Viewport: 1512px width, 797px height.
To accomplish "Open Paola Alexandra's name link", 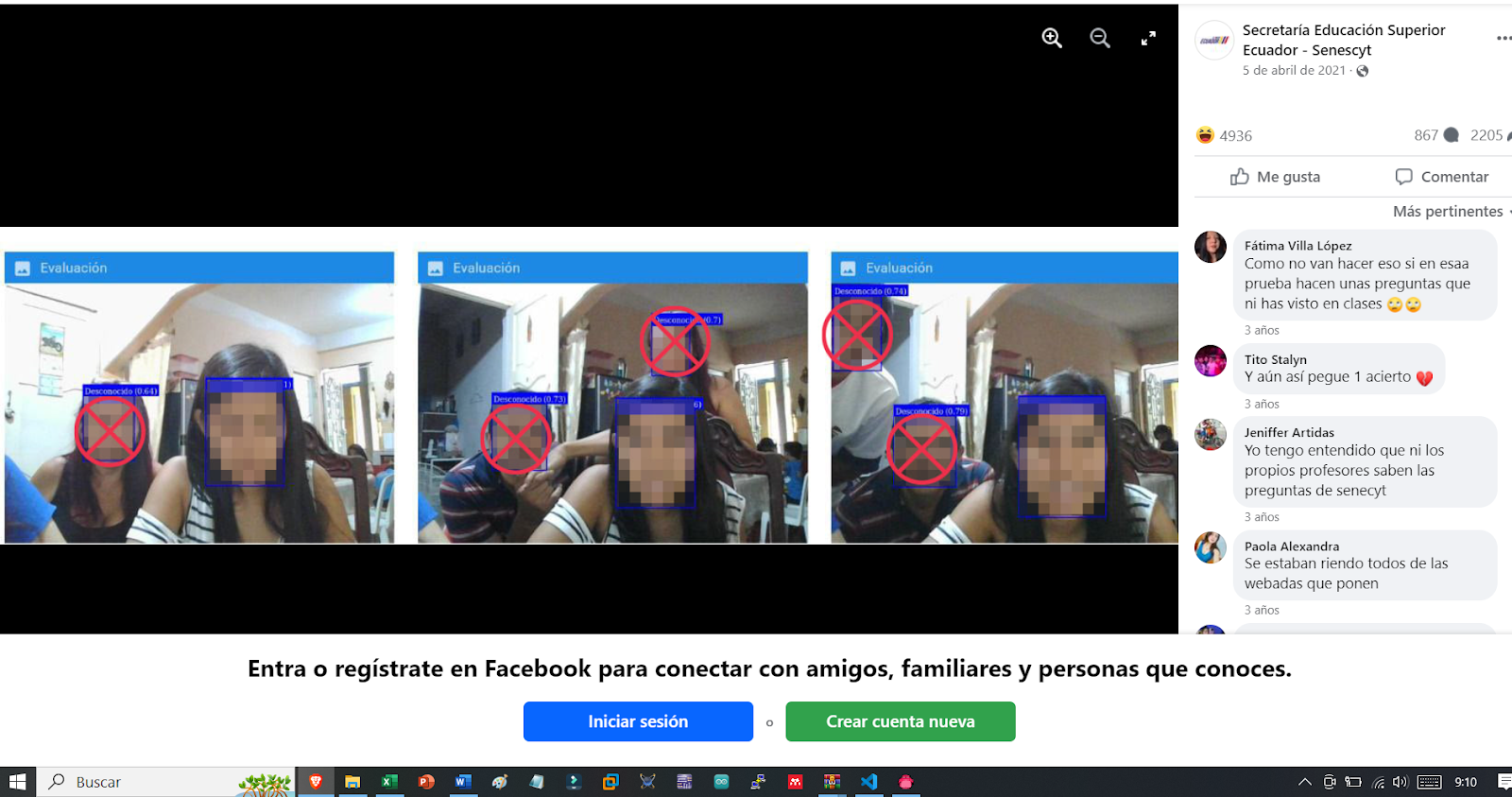I will tap(1292, 546).
